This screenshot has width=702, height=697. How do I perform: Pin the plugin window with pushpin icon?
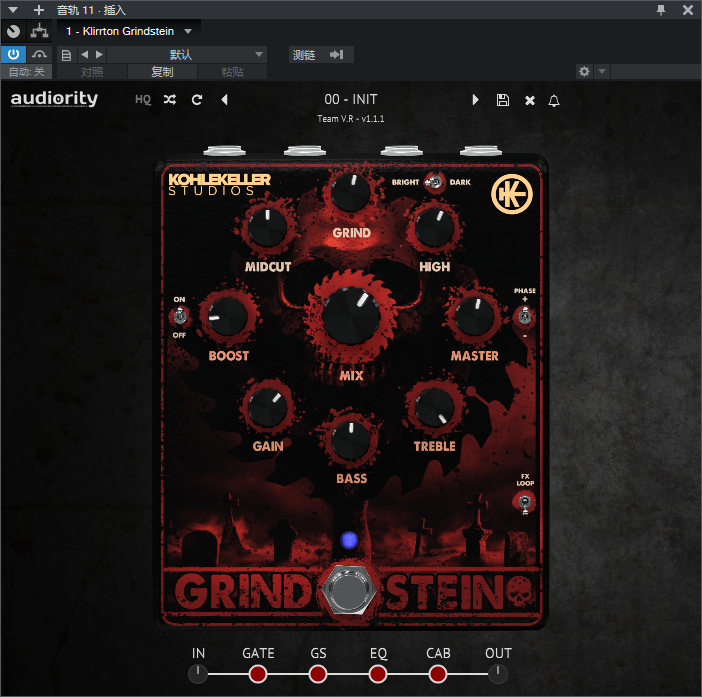[661, 10]
